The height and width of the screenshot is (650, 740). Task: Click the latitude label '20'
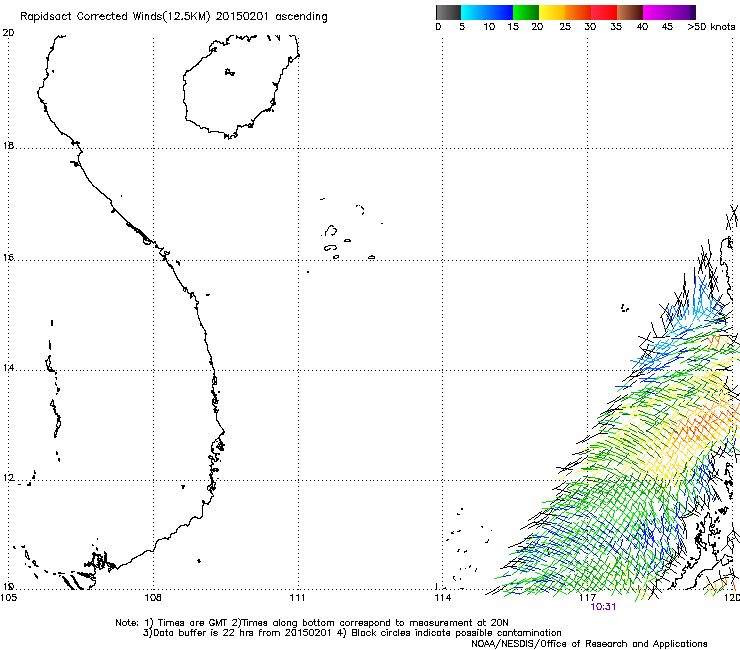[x=8, y=33]
